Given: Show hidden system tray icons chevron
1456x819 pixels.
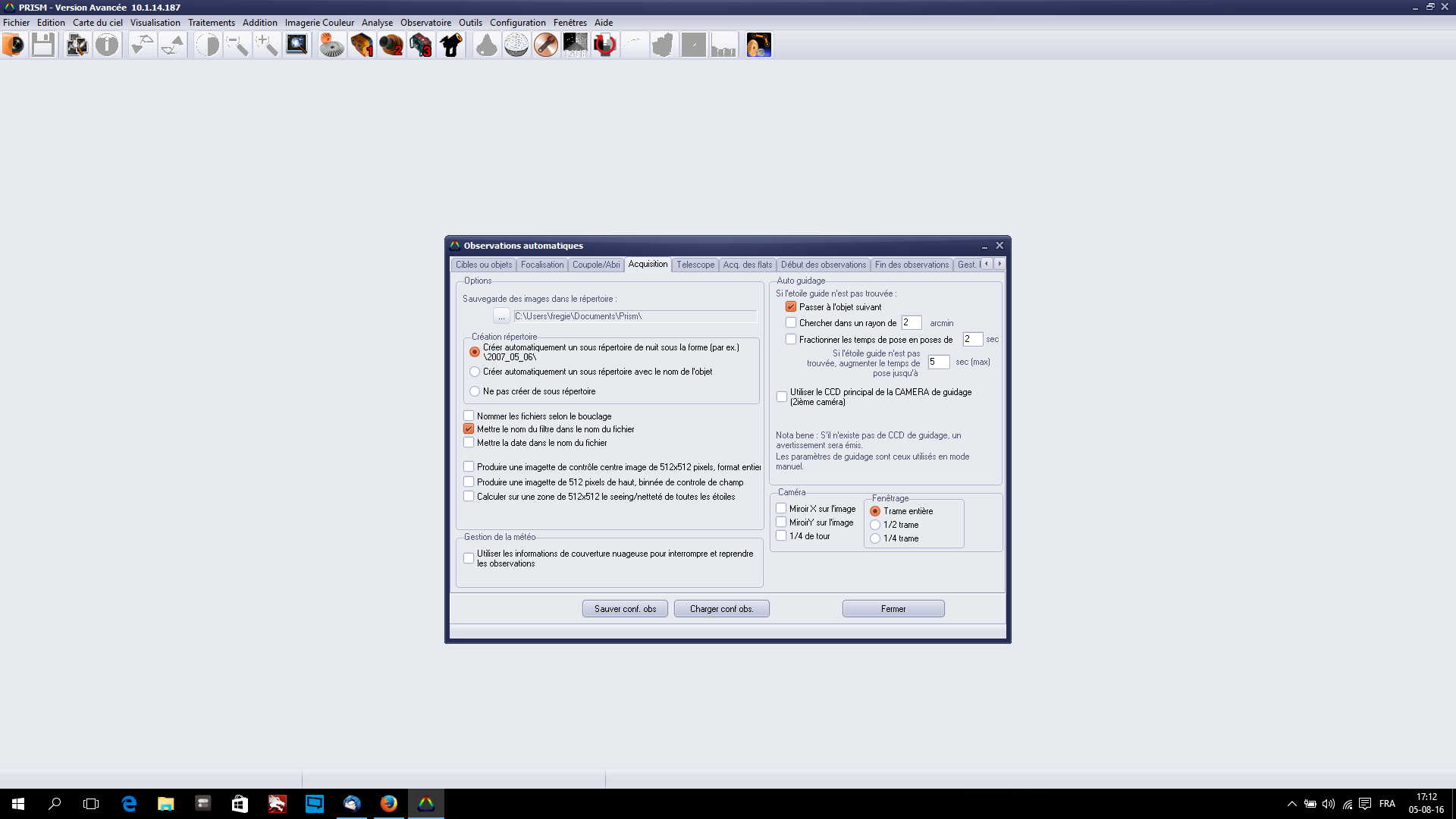Looking at the screenshot, I should (x=1291, y=804).
